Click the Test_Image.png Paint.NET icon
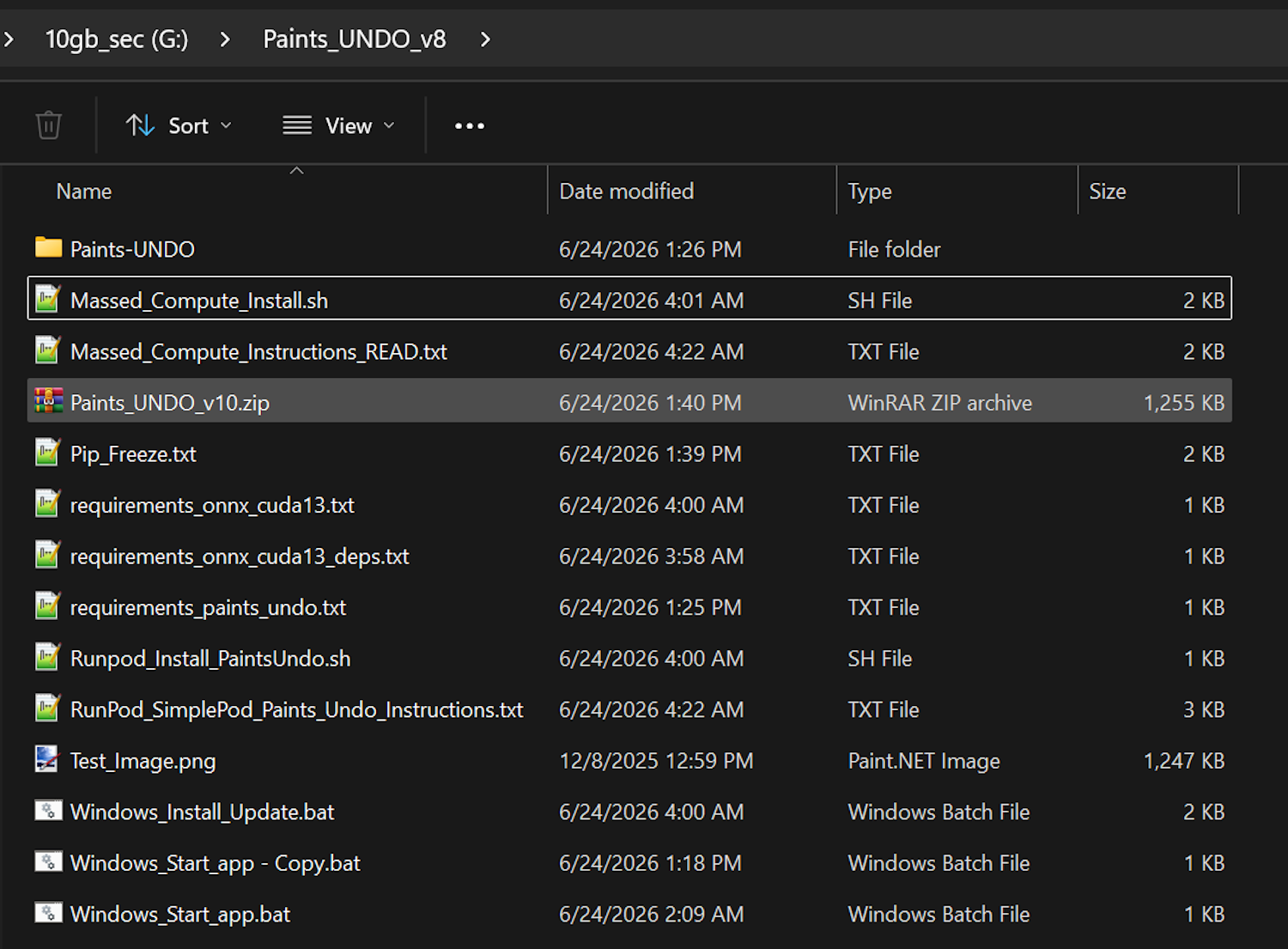The width and height of the screenshot is (1288, 949). click(x=47, y=759)
